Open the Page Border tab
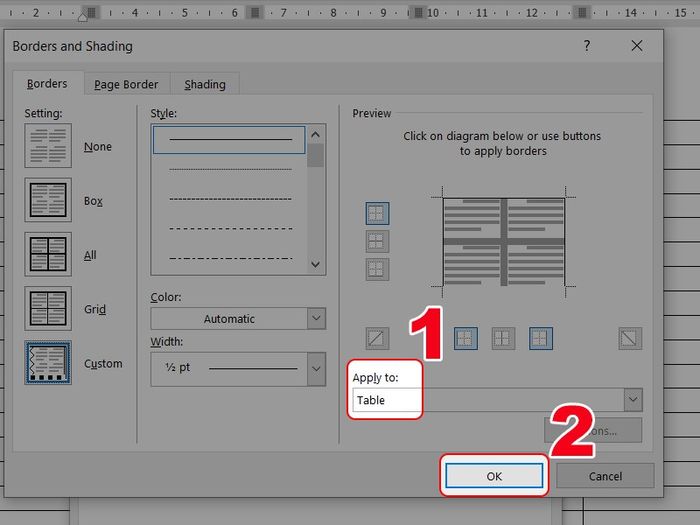This screenshot has width=700, height=525. click(126, 84)
